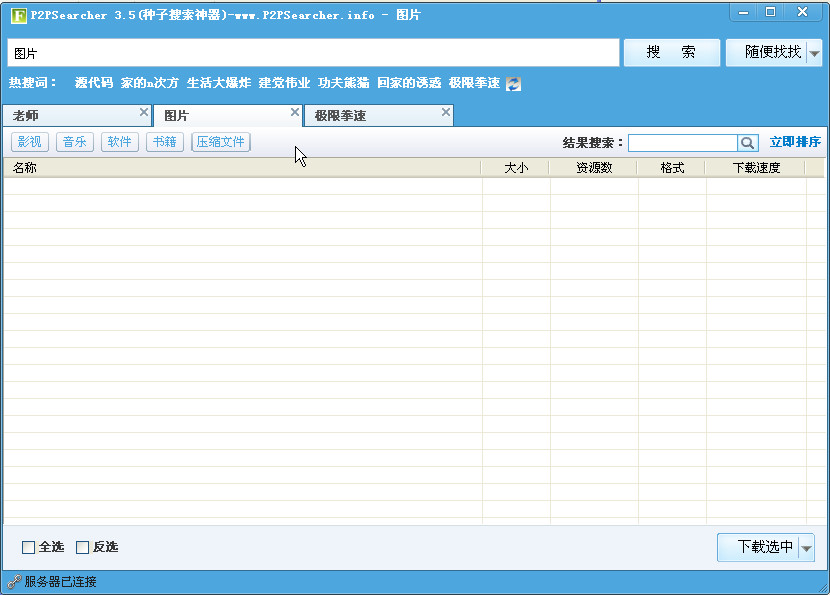The image size is (830, 595).
Task: Click the 服务器已连接 status text
Action: (60, 582)
